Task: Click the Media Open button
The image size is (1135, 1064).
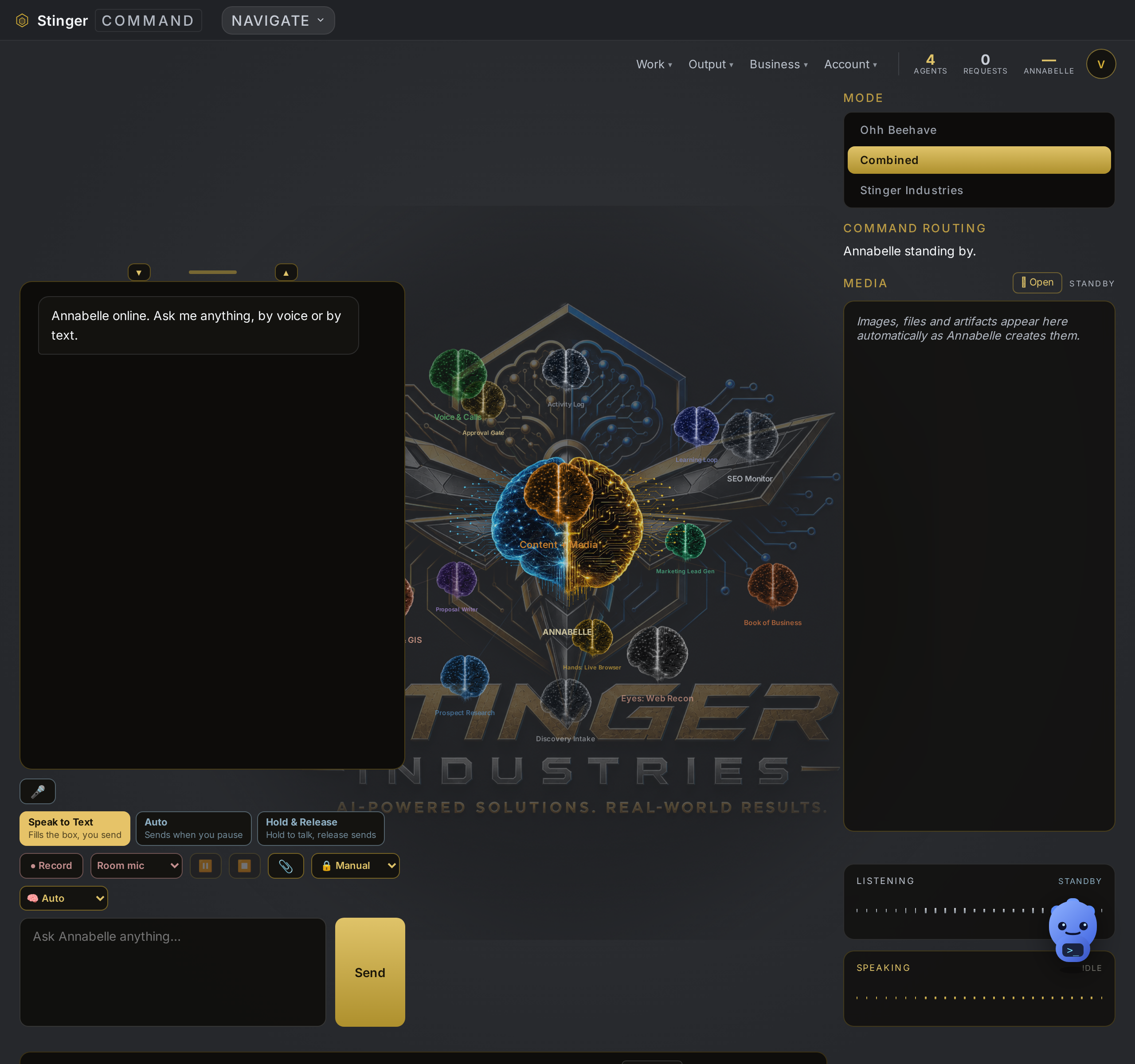Action: [1037, 282]
